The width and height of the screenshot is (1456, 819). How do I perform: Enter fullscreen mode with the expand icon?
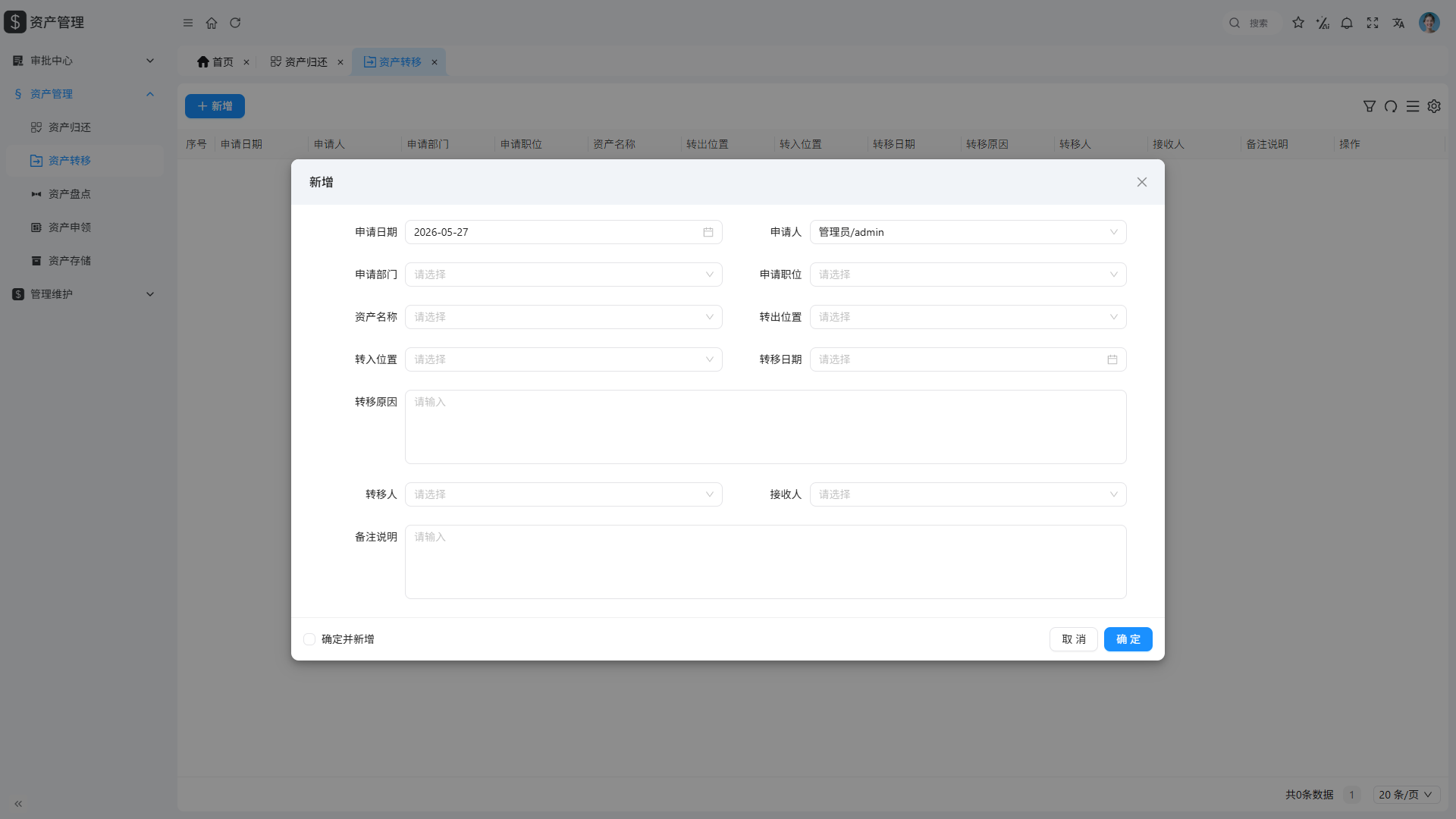click(1373, 23)
